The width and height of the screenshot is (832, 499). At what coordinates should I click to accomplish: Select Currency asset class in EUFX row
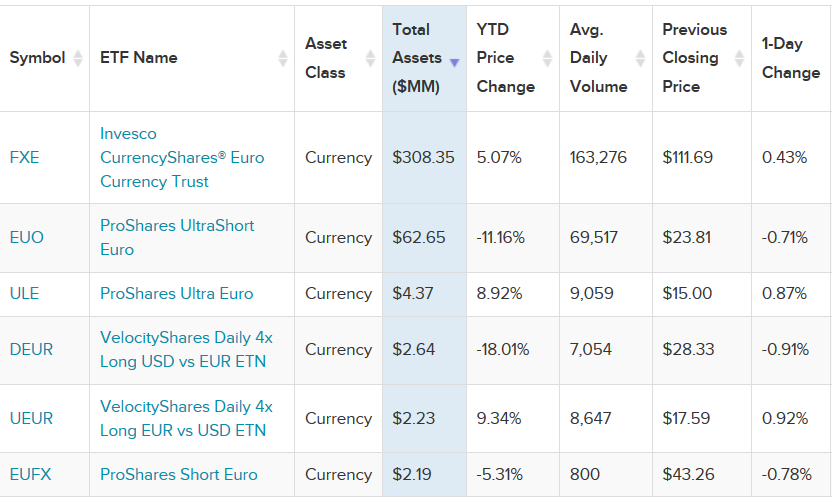click(x=339, y=474)
